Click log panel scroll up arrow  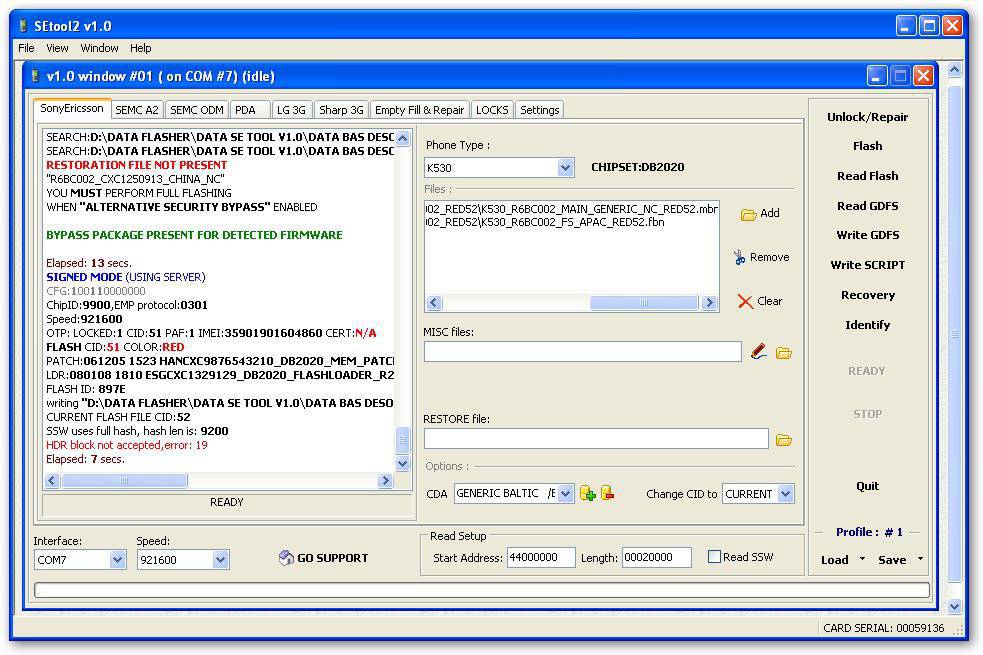tap(402, 138)
